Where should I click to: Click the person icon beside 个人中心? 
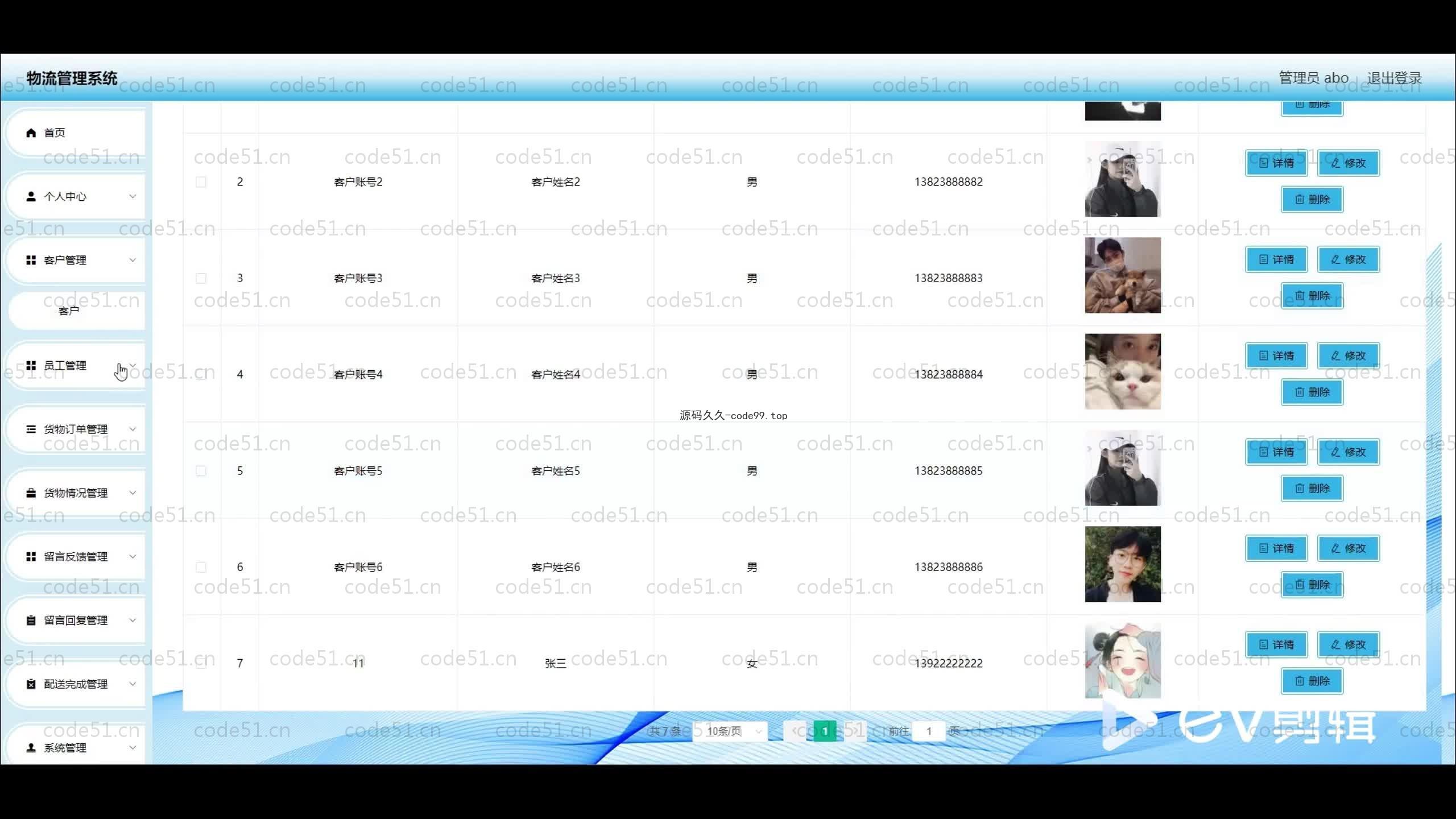pyautogui.click(x=31, y=197)
